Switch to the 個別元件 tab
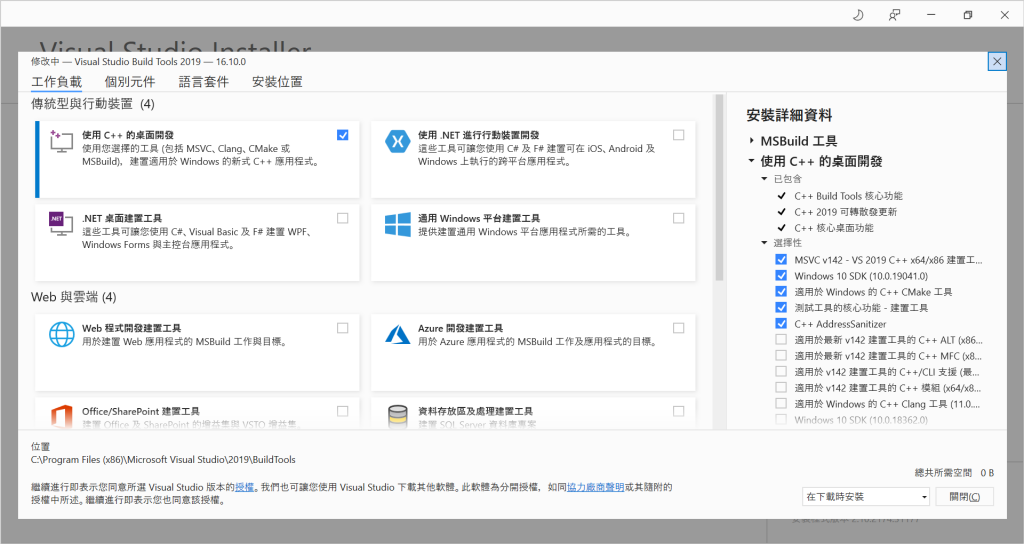This screenshot has width=1024, height=544. [x=130, y=82]
